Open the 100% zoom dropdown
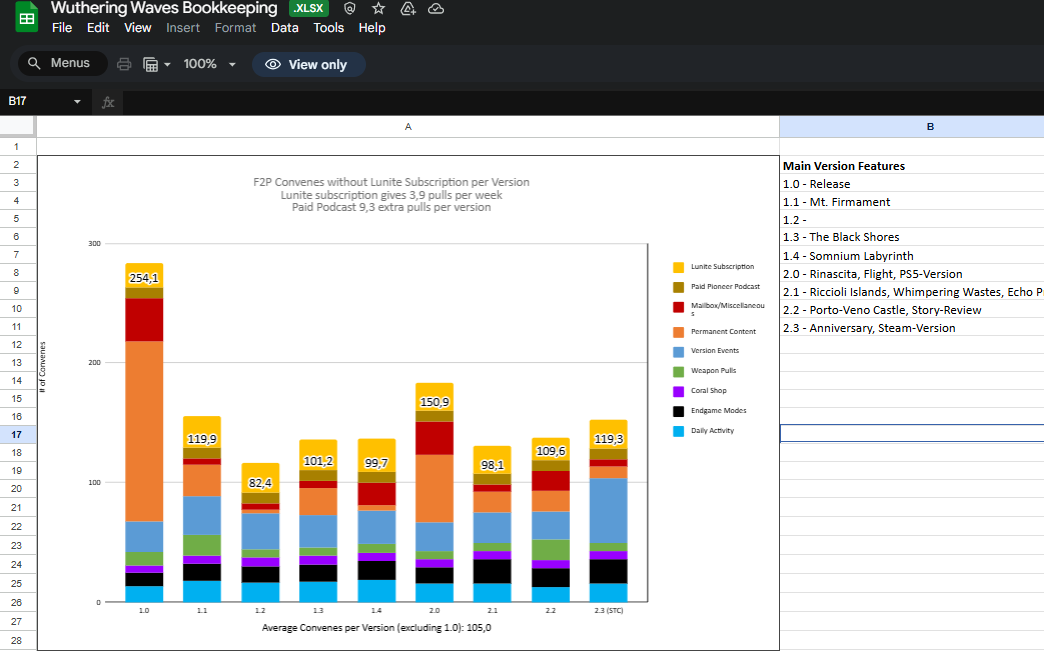This screenshot has width=1044, height=651. click(209, 64)
